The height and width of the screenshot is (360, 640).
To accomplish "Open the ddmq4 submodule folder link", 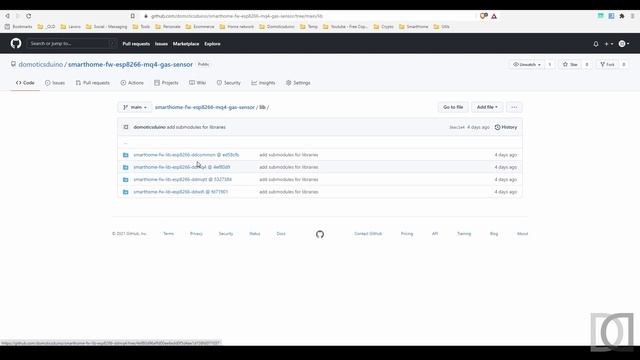I will tap(182, 167).
